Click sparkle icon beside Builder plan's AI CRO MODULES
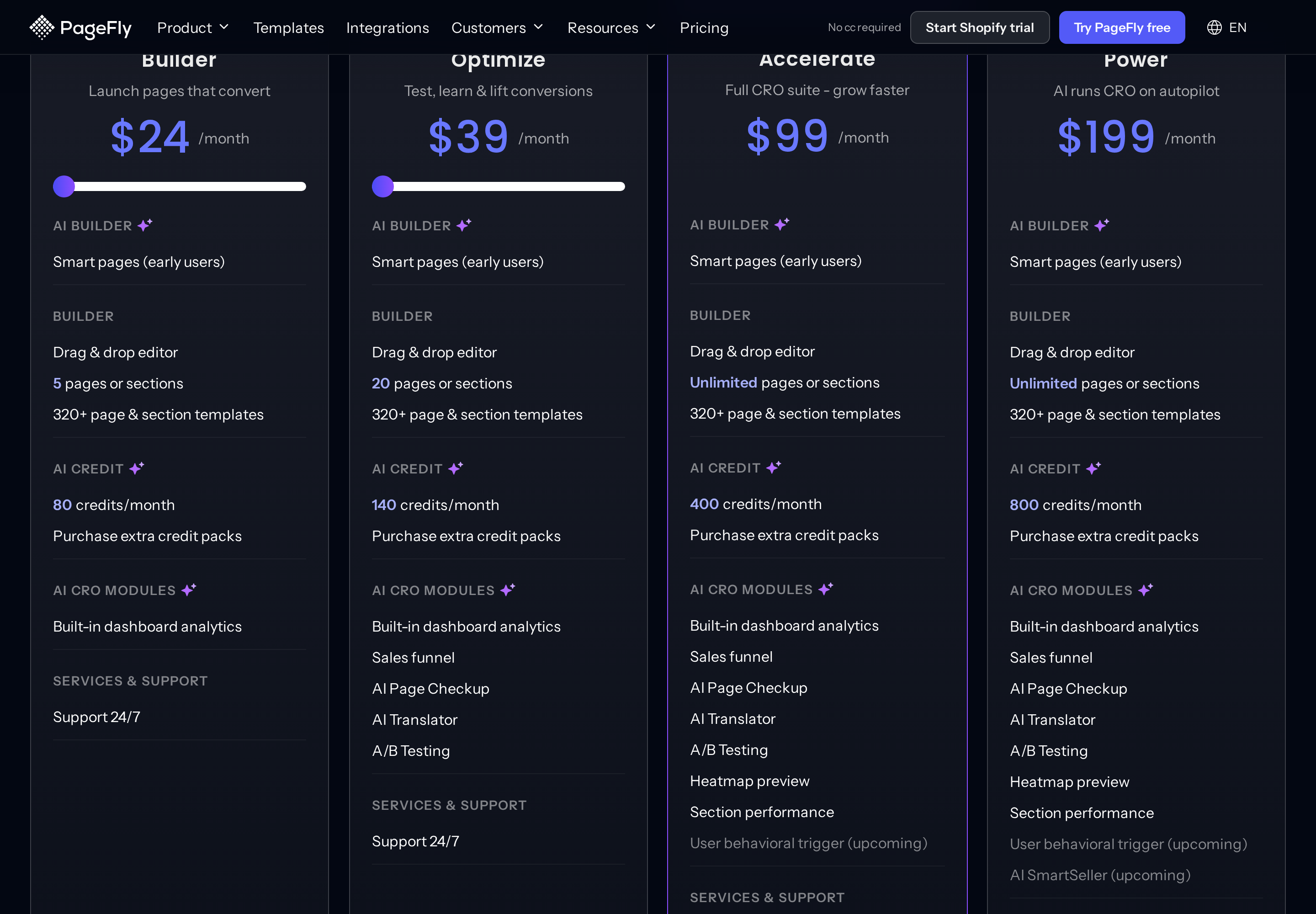Viewport: 1316px width, 914px height. pos(189,589)
